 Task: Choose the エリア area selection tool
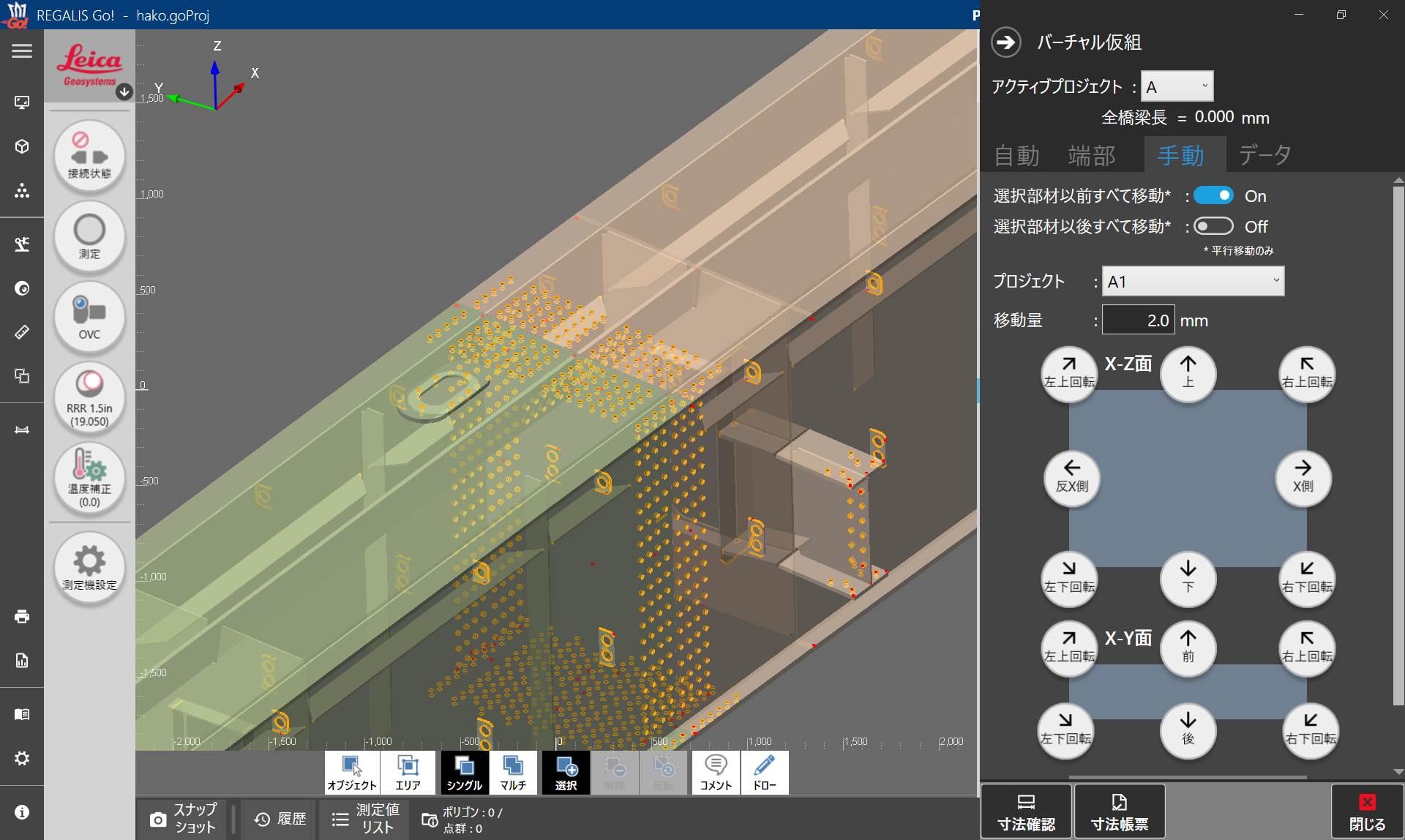click(408, 772)
